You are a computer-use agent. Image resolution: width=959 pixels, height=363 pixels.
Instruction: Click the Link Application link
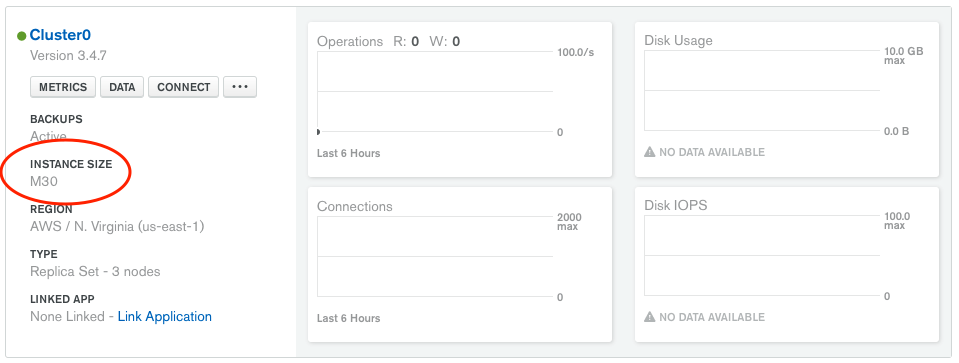165,317
